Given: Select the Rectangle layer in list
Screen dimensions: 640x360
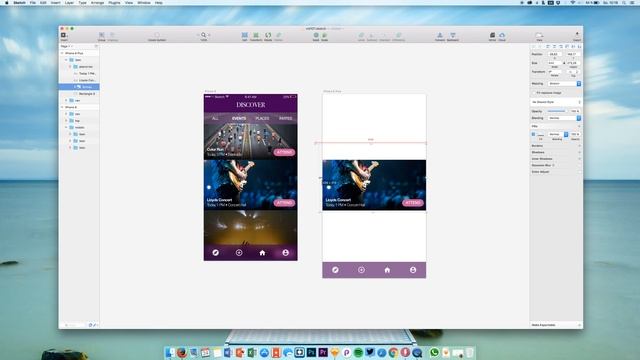Looking at the screenshot, I should tap(86, 93).
